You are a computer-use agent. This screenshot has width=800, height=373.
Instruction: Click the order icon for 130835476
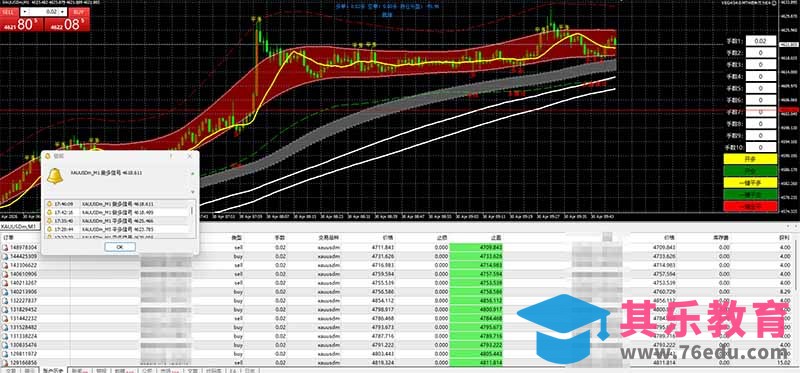click(x=5, y=345)
